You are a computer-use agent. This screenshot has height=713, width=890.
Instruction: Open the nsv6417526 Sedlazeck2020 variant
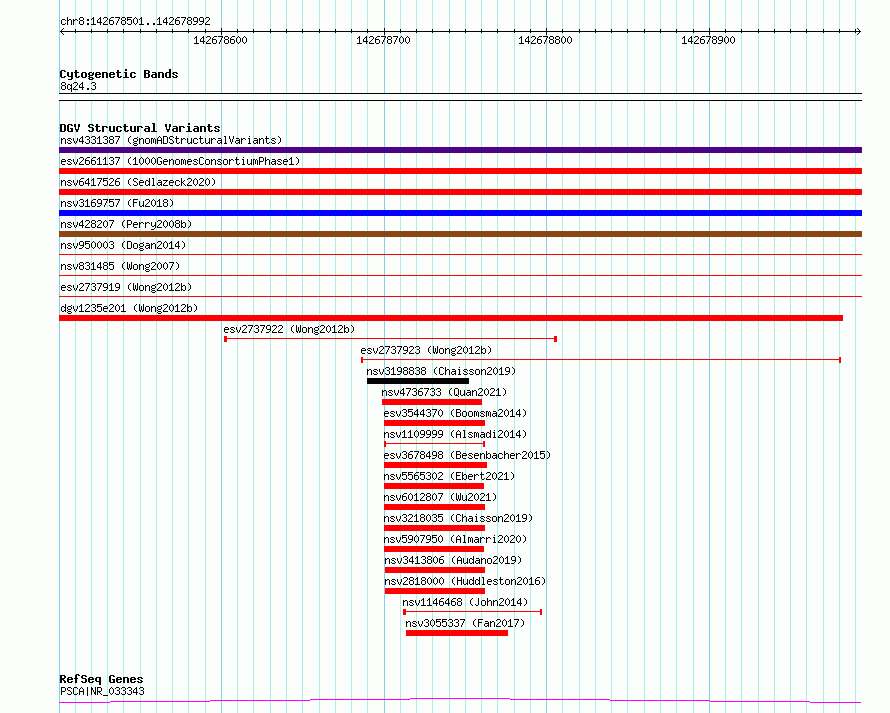pos(460,192)
